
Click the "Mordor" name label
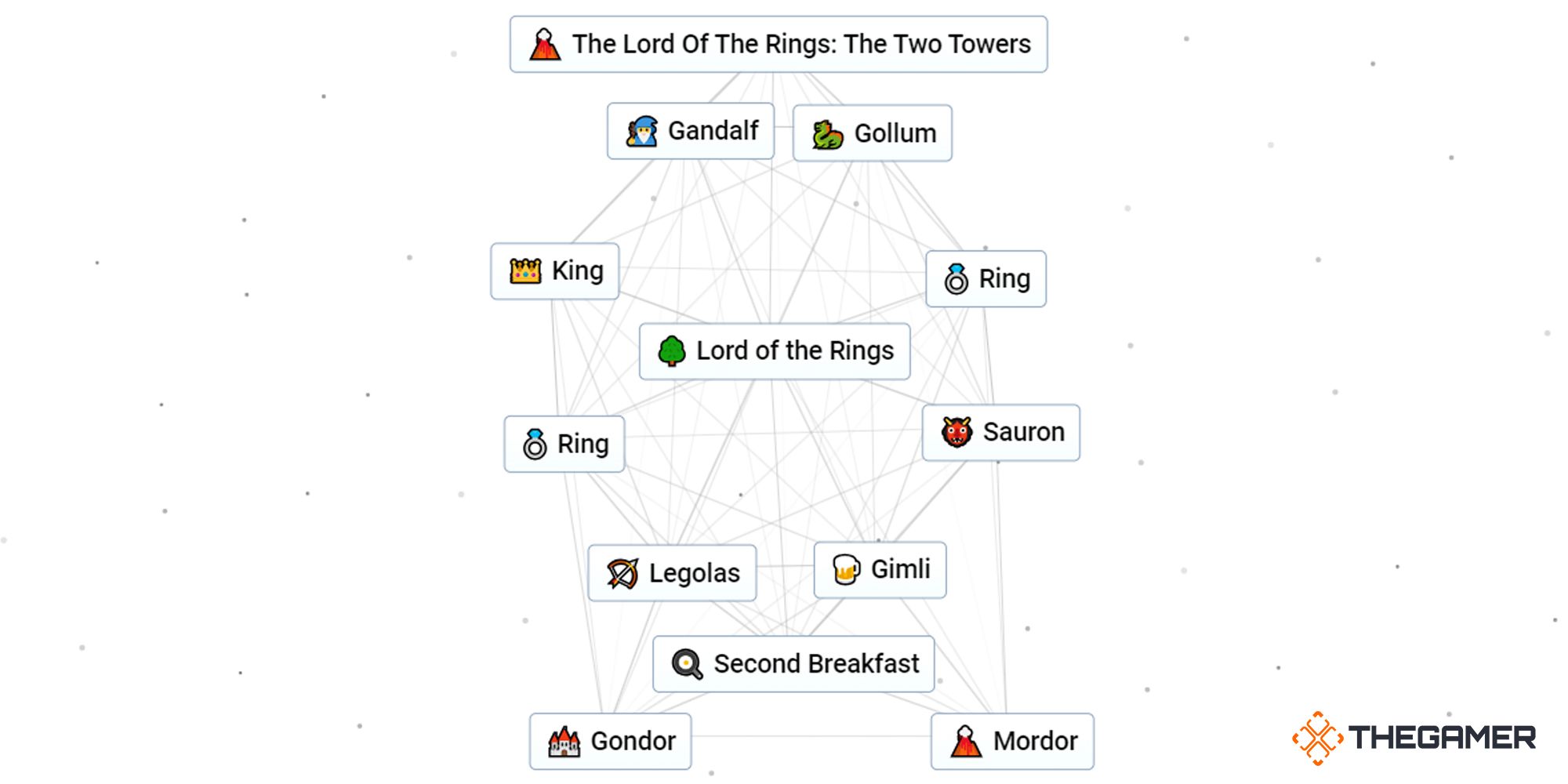click(x=1035, y=742)
